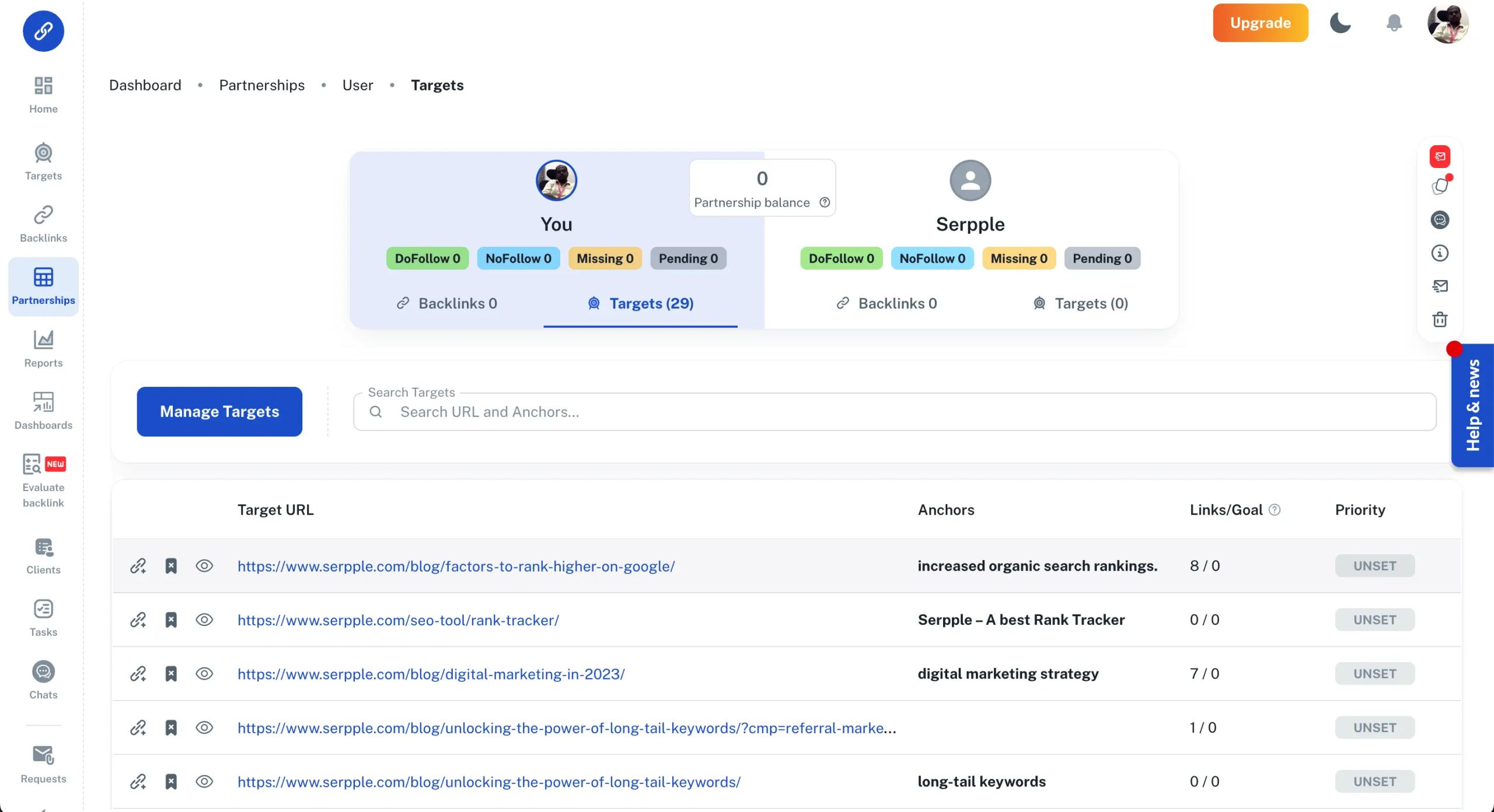This screenshot has width=1494, height=812.
Task: Open the notifications bell
Action: pos(1394,23)
